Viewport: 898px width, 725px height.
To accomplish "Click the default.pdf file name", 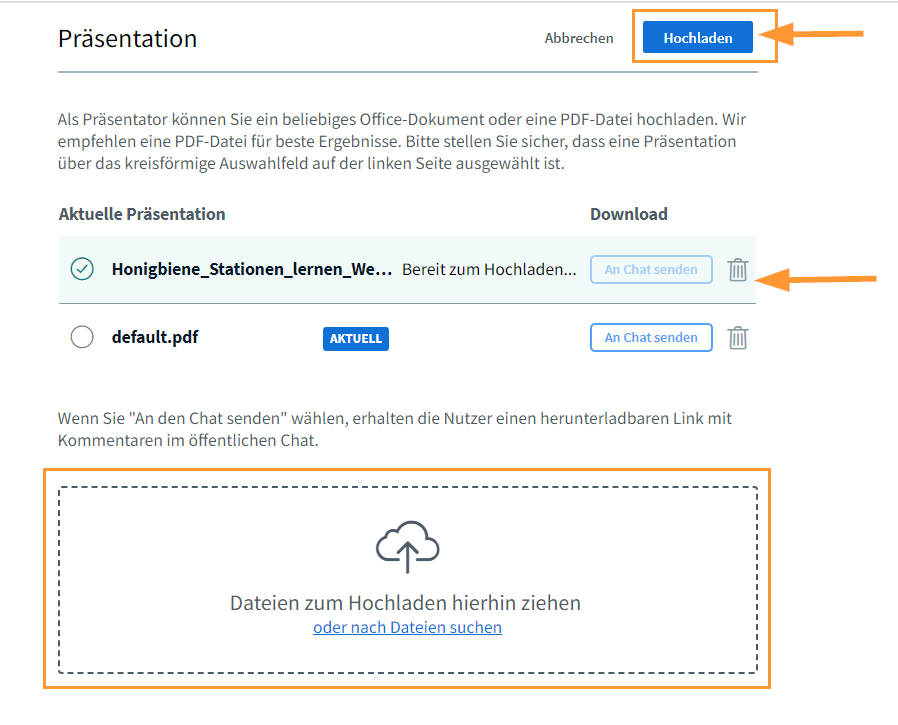I will 155,337.
